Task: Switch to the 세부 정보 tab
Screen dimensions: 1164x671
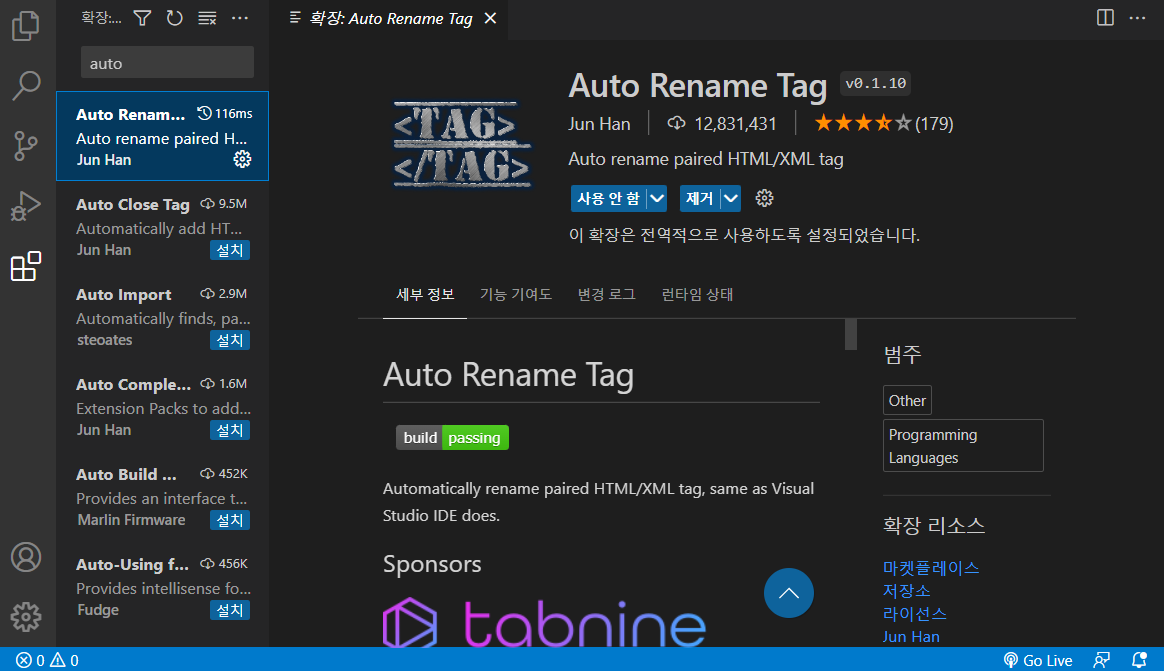Action: [425, 295]
